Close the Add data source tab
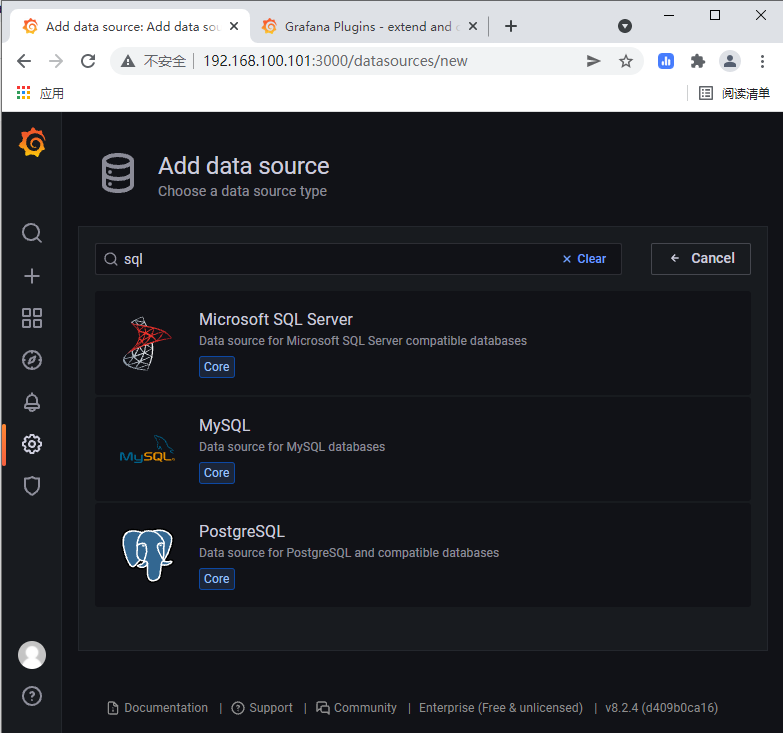Viewport: 783px width, 733px height. (x=234, y=26)
